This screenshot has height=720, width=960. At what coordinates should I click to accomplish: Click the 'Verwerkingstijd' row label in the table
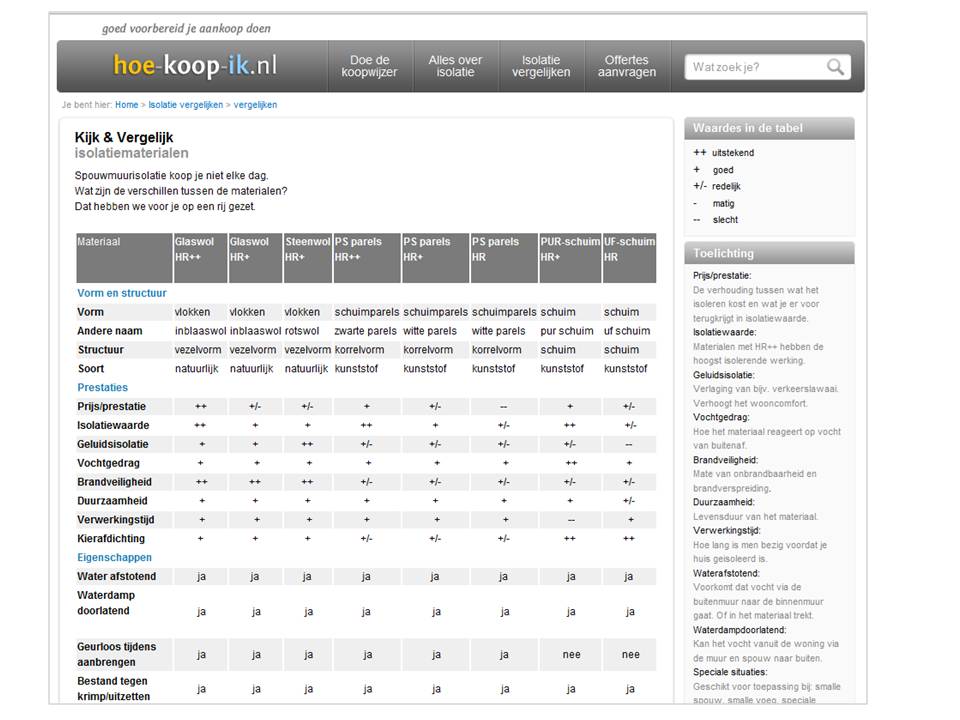(x=116, y=520)
